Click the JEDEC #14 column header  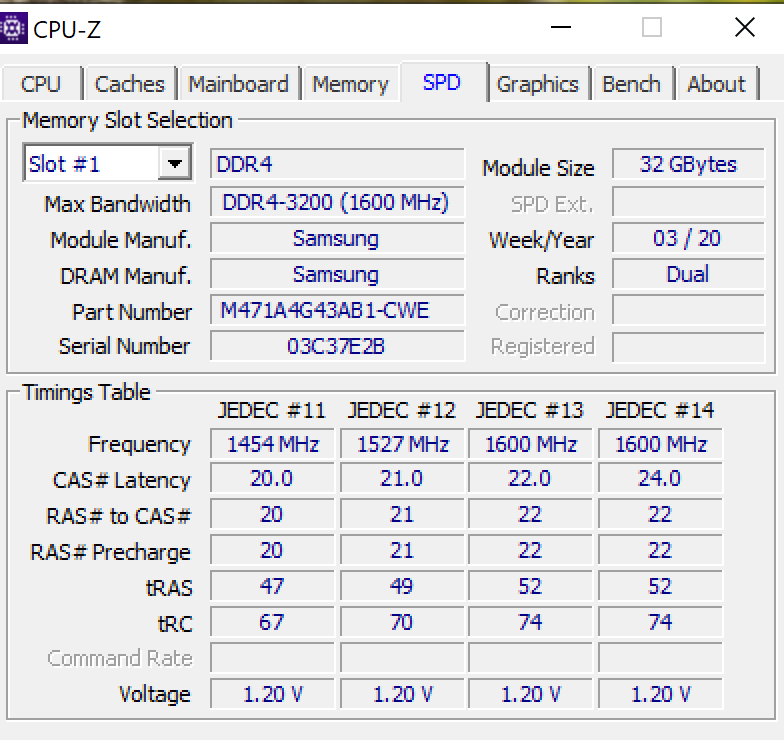[x=660, y=410]
